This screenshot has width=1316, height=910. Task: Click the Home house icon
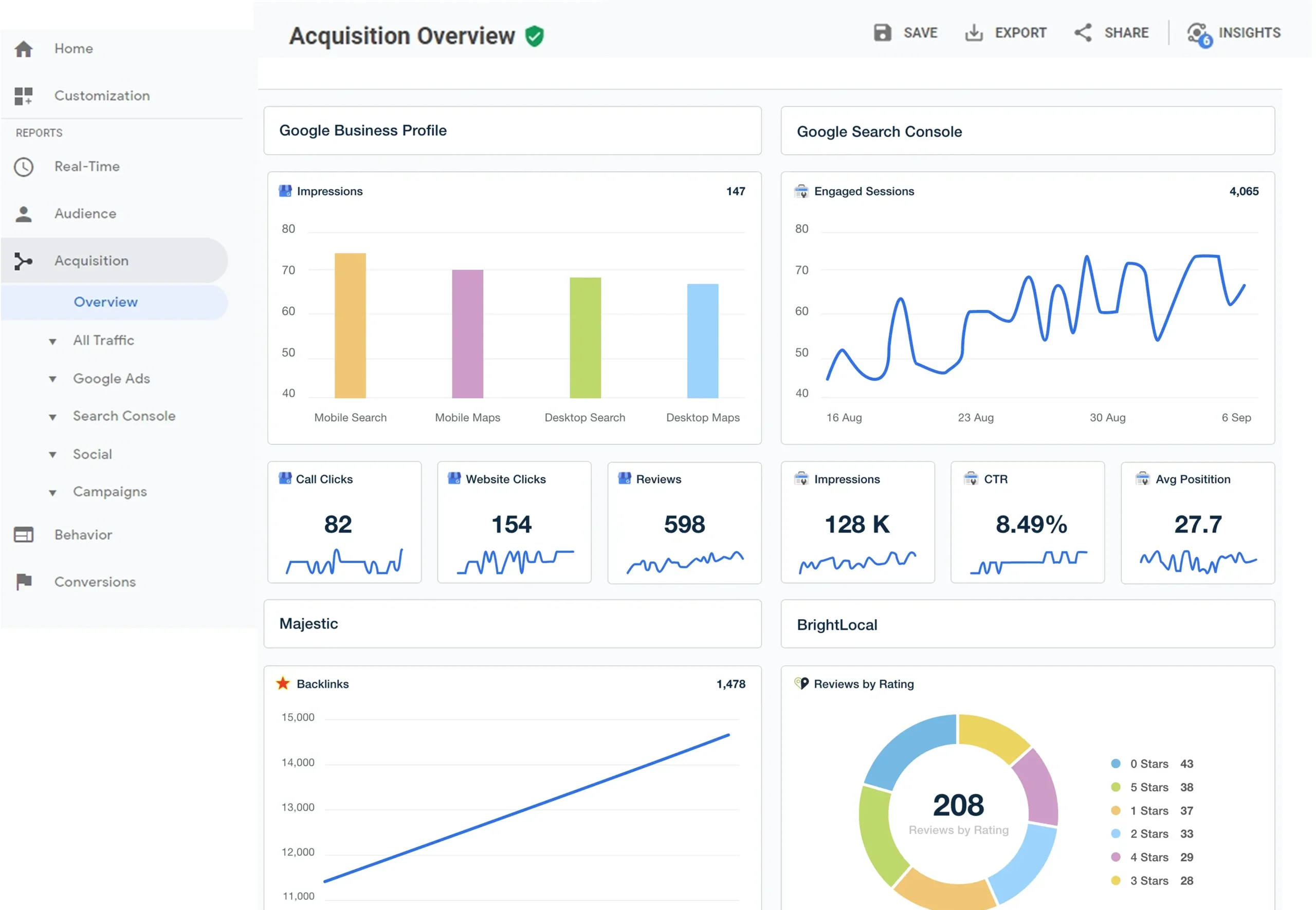tap(23, 49)
